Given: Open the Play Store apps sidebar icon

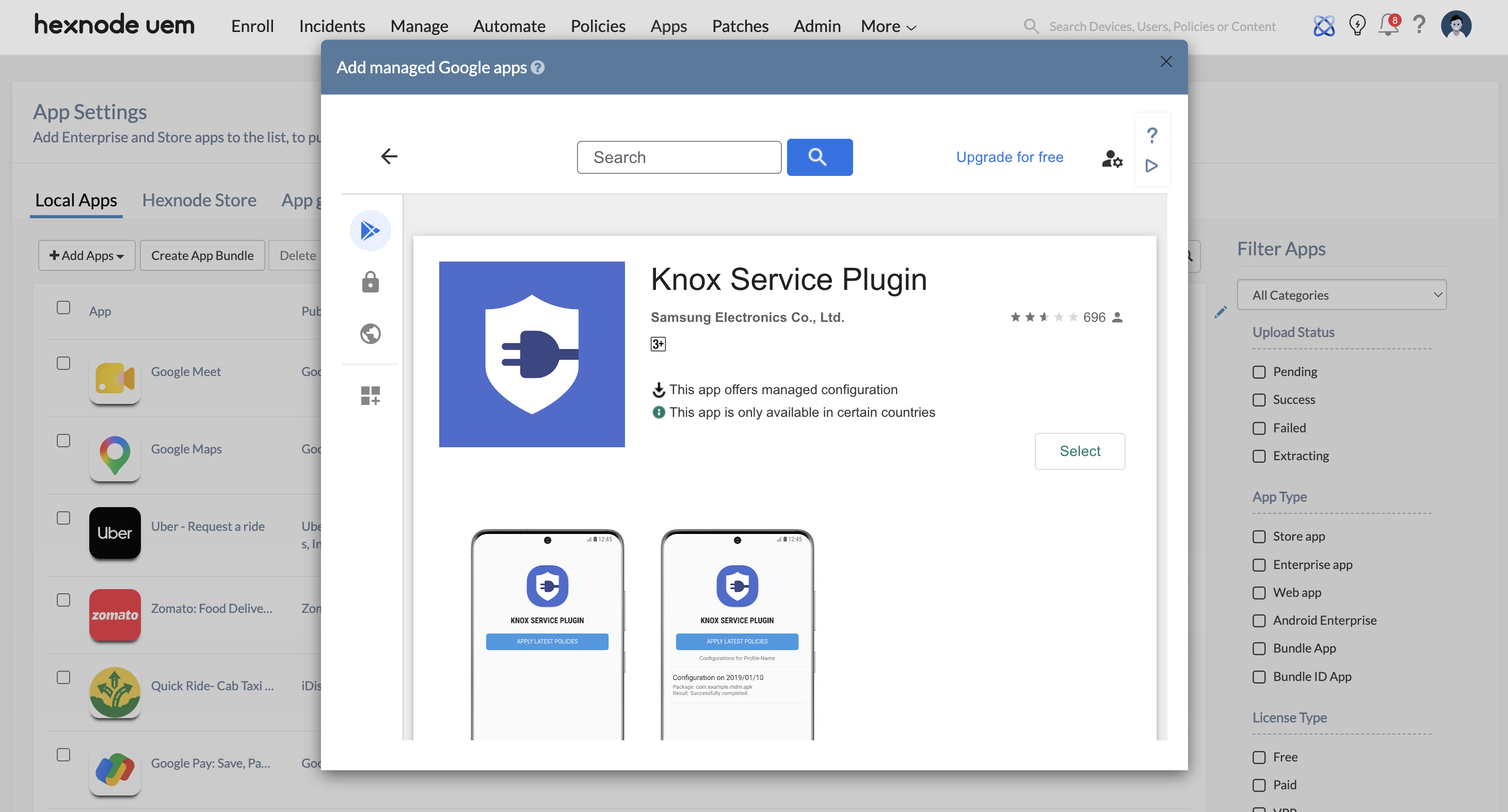Looking at the screenshot, I should click(370, 231).
